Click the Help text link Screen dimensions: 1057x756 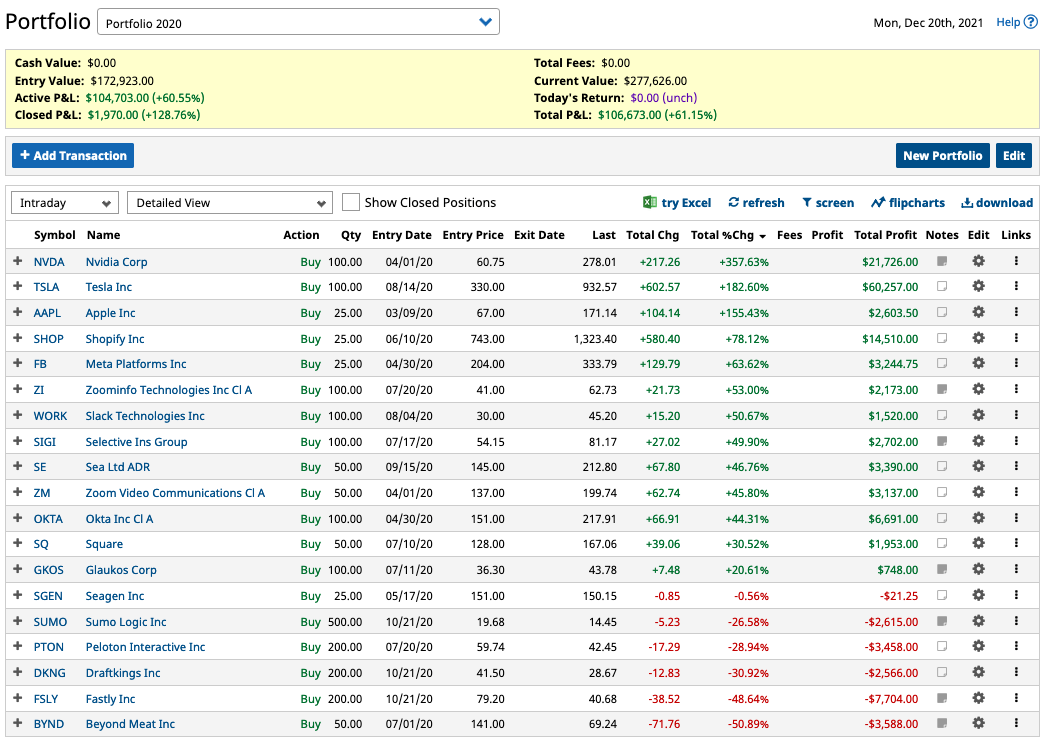[1008, 22]
